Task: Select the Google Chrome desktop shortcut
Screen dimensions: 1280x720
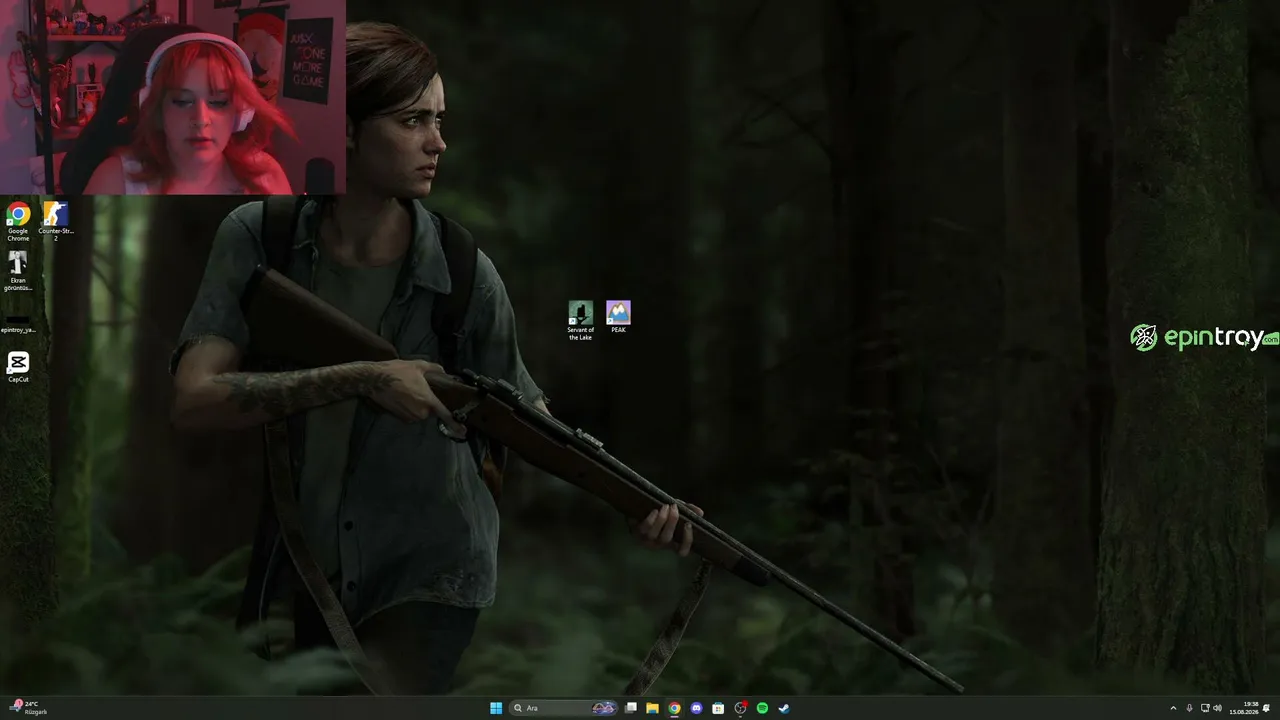Action: (x=18, y=222)
